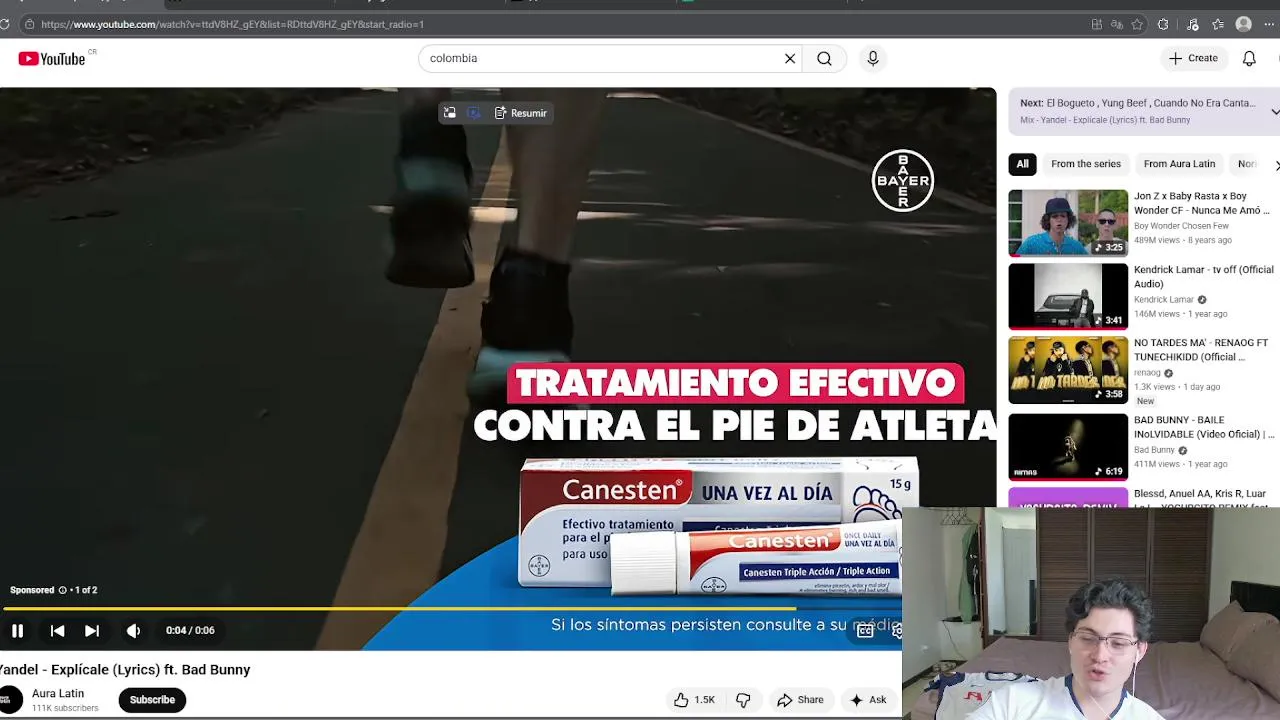Expand the Next queue panel chevron
Viewport: 1280px width, 720px height.
pyautogui.click(x=1274, y=111)
